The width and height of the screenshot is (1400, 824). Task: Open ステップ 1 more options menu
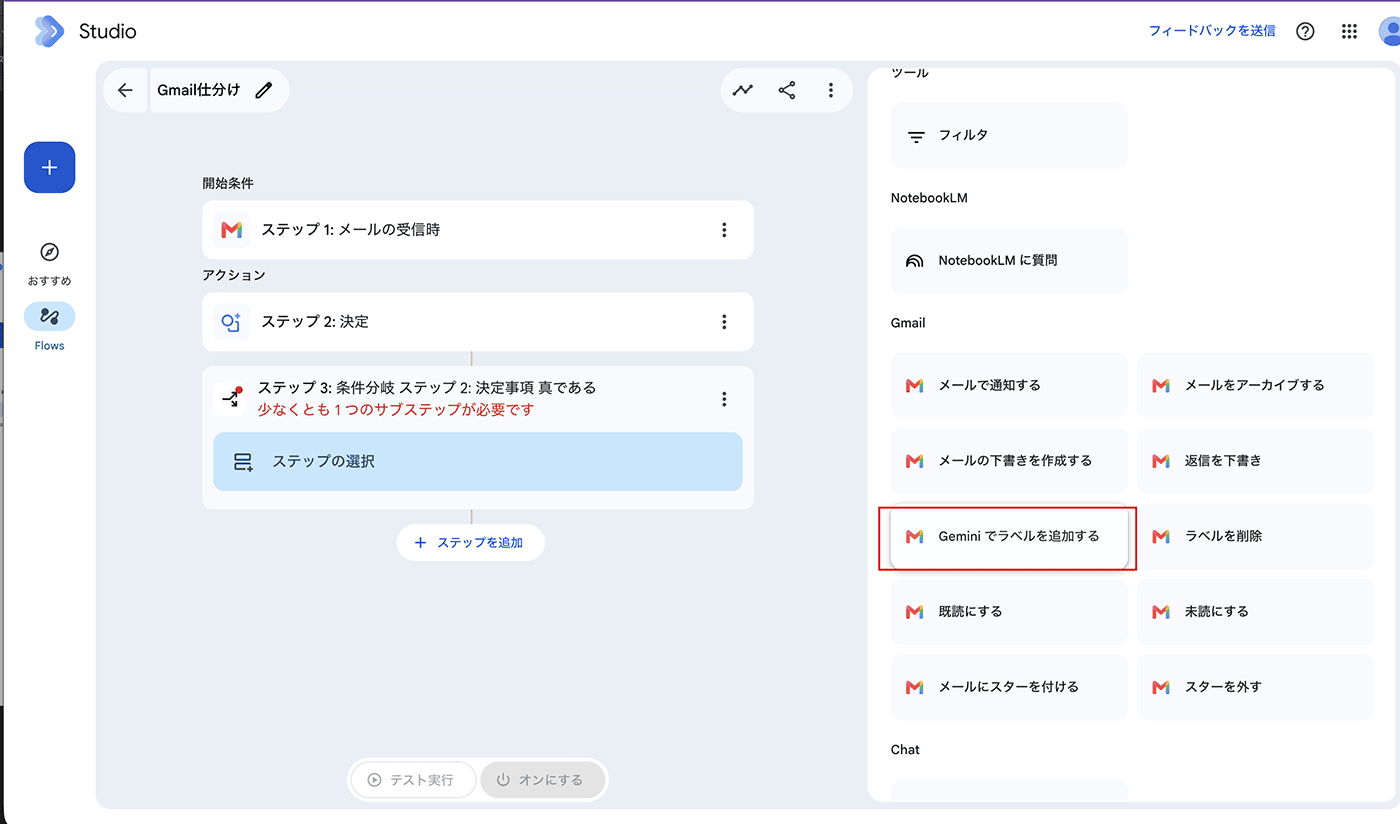pos(725,230)
